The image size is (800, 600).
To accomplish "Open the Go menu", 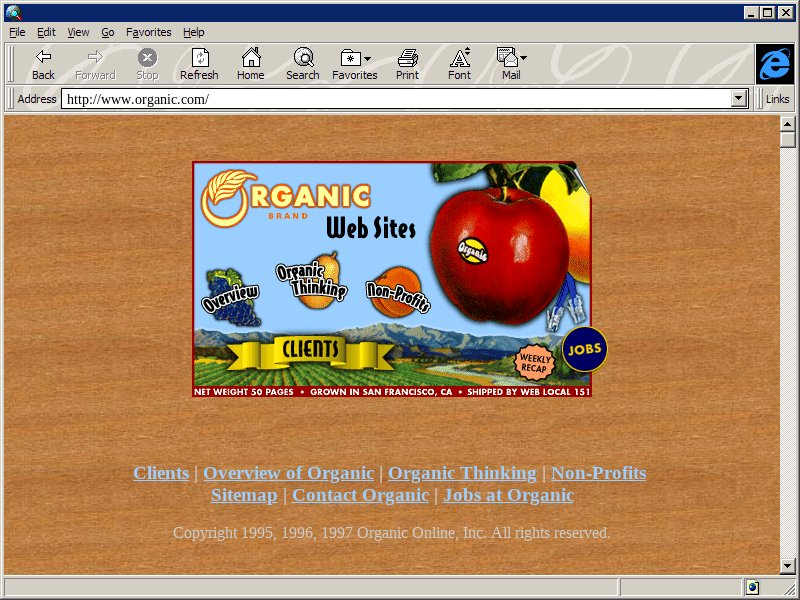I will [x=108, y=32].
